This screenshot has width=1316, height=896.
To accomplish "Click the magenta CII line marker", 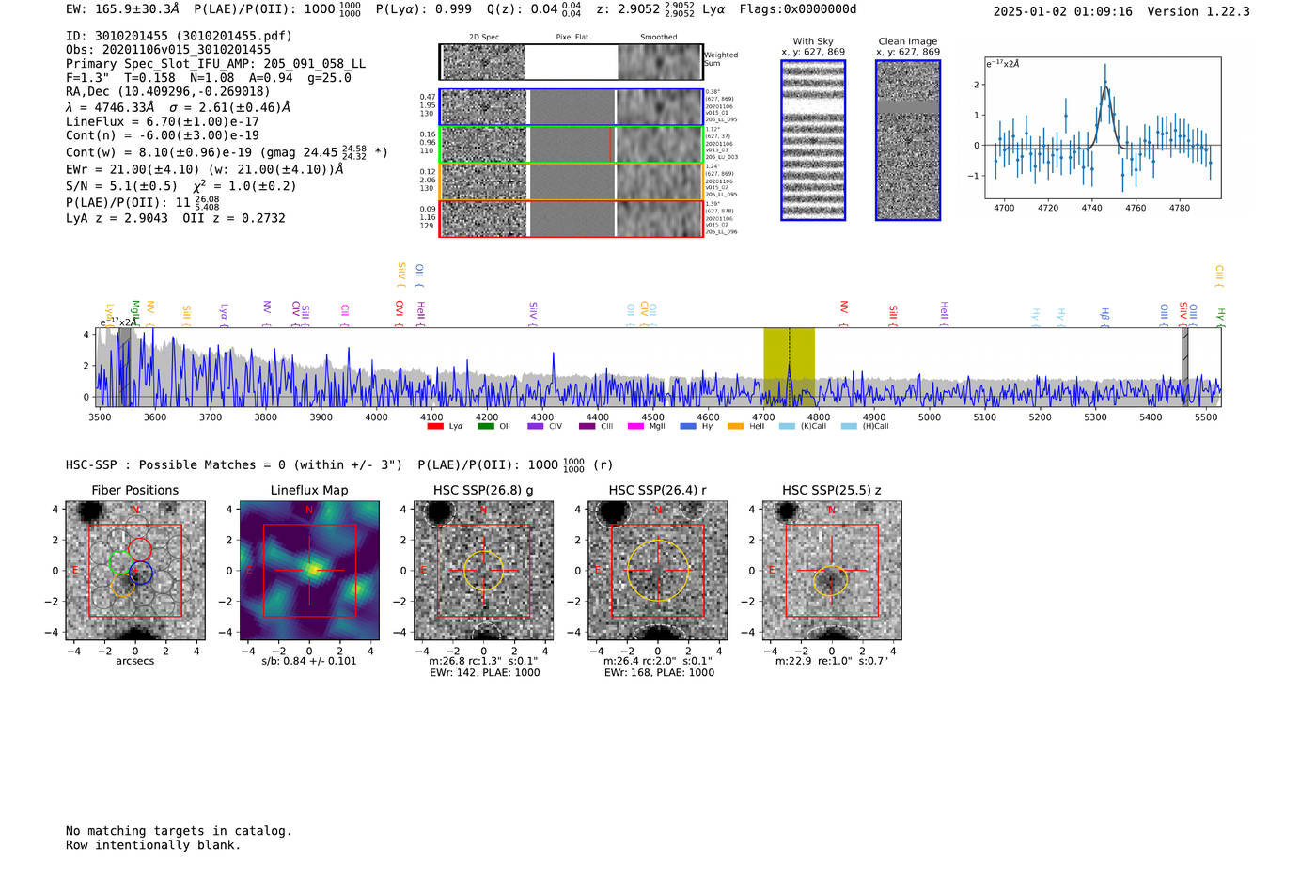I will (345, 314).
